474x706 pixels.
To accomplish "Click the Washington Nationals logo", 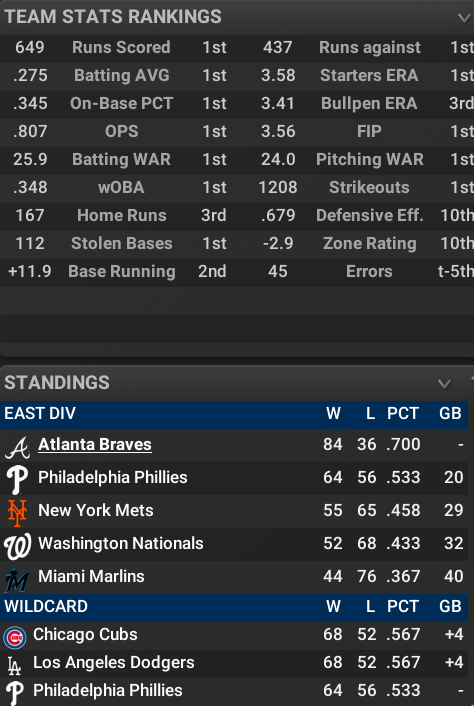I will [17, 546].
